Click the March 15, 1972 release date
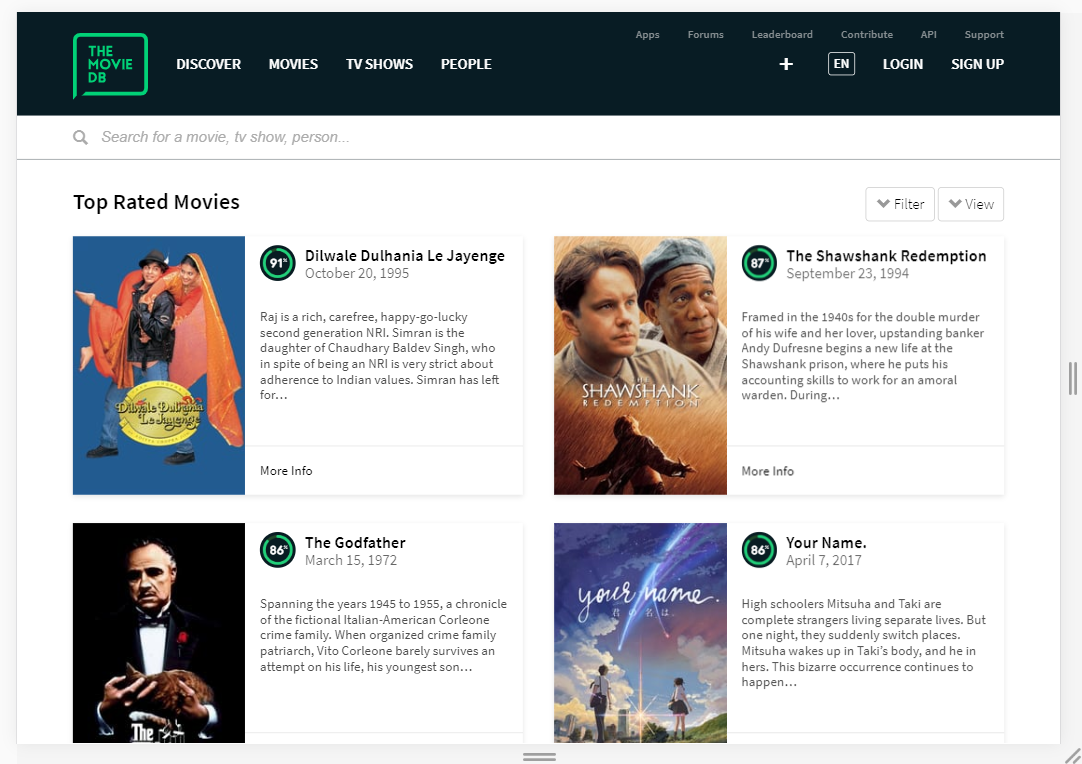Image resolution: width=1082 pixels, height=764 pixels. 351,560
